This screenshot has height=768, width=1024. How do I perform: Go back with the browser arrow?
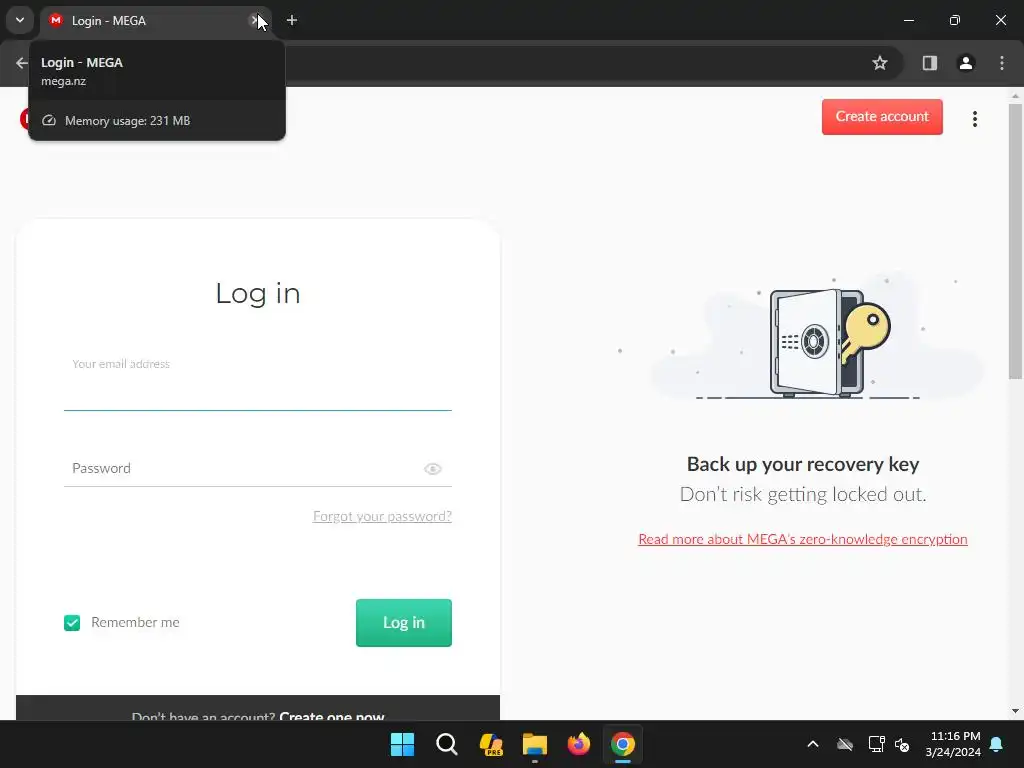22,63
